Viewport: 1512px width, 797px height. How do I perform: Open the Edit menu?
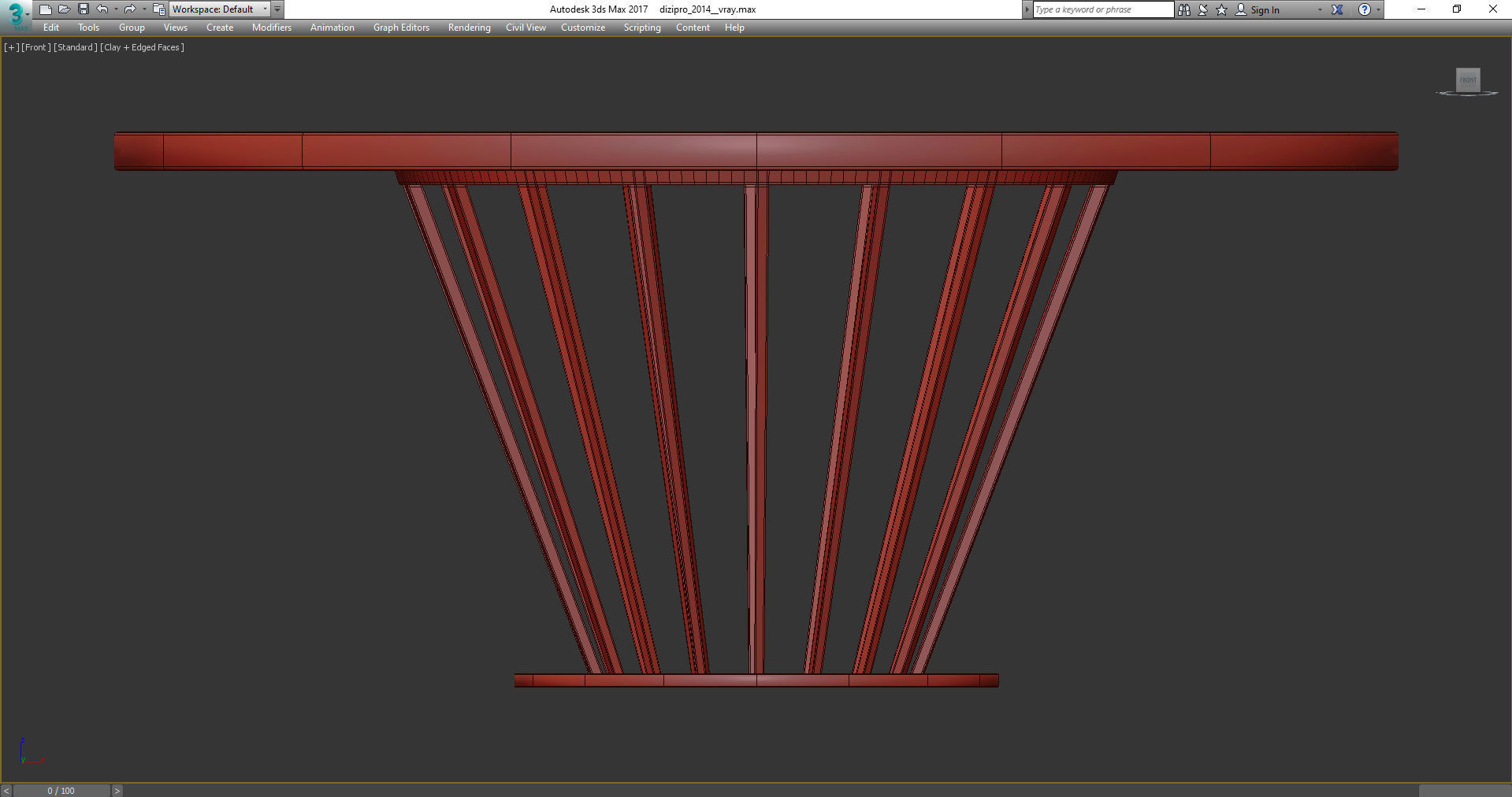51,28
